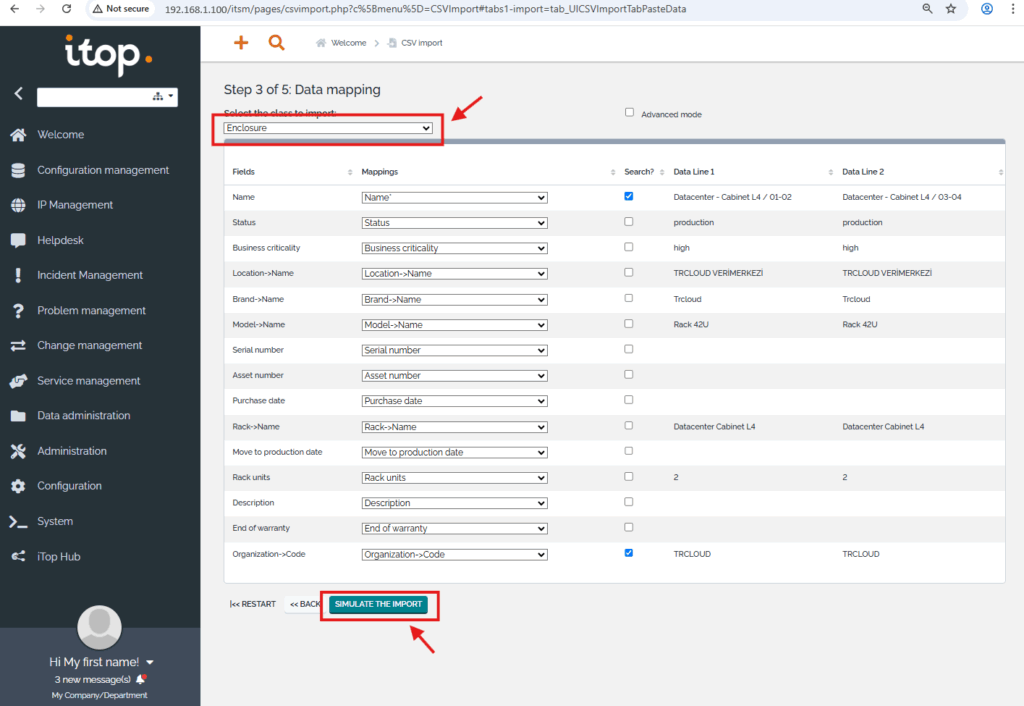Click the orange magnifier search icon
1024x706 pixels.
[x=276, y=43]
